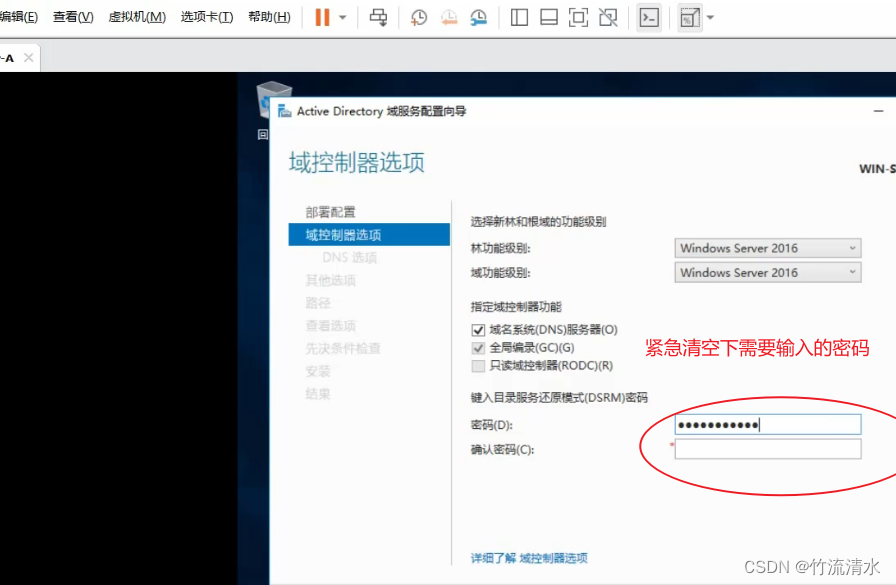Open the 选项卡(T) menu
Screen dimensions: 896x585
click(207, 17)
